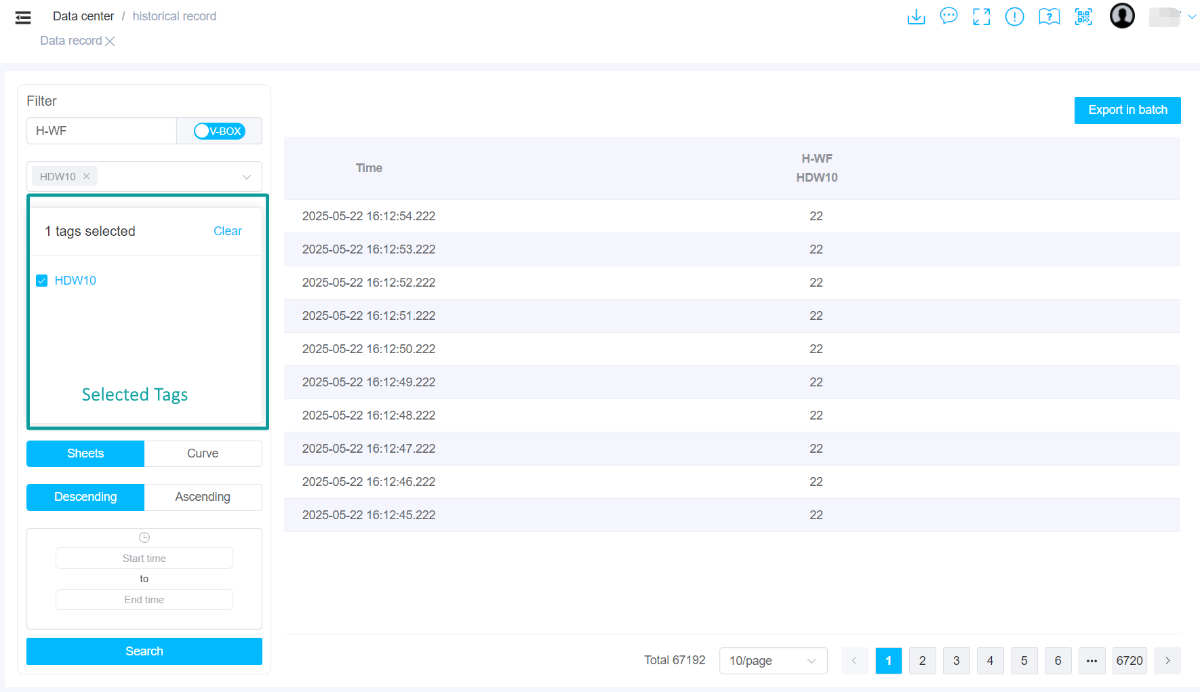Switch to the Curve view tab
This screenshot has width=1200, height=692.
pos(203,454)
